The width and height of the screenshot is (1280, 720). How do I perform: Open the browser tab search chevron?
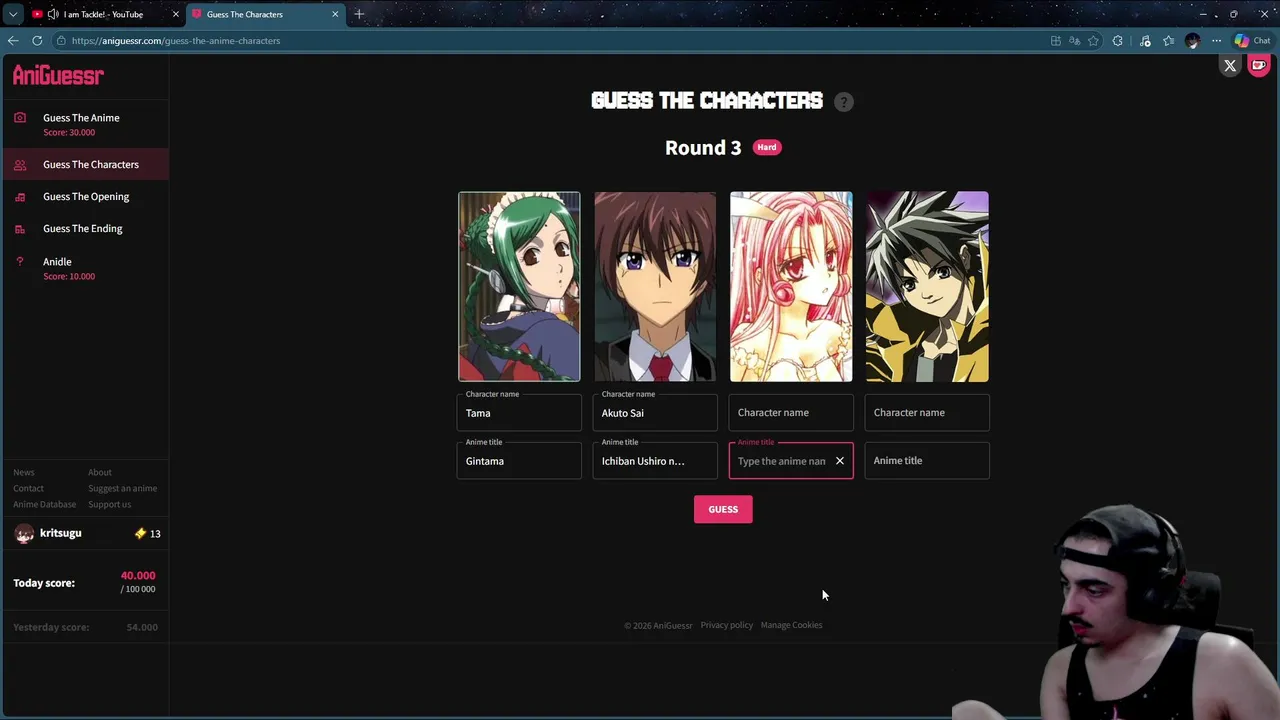[x=12, y=15]
